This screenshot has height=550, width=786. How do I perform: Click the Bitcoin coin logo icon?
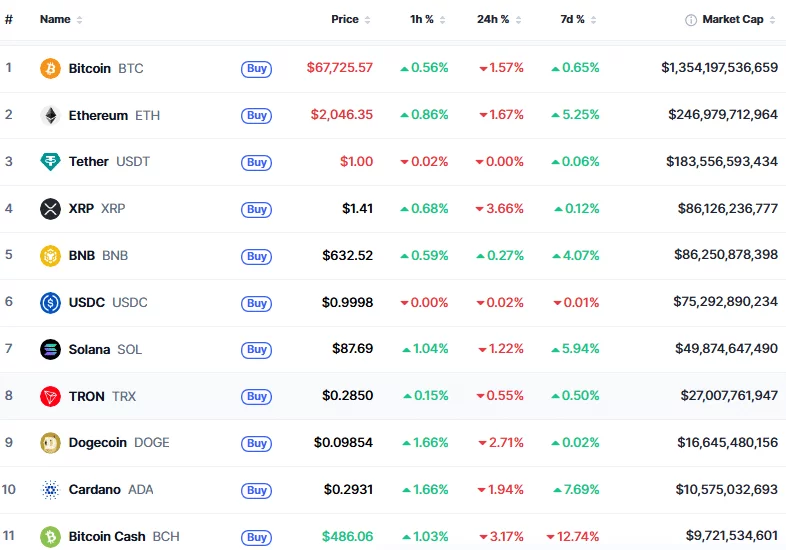[50, 68]
